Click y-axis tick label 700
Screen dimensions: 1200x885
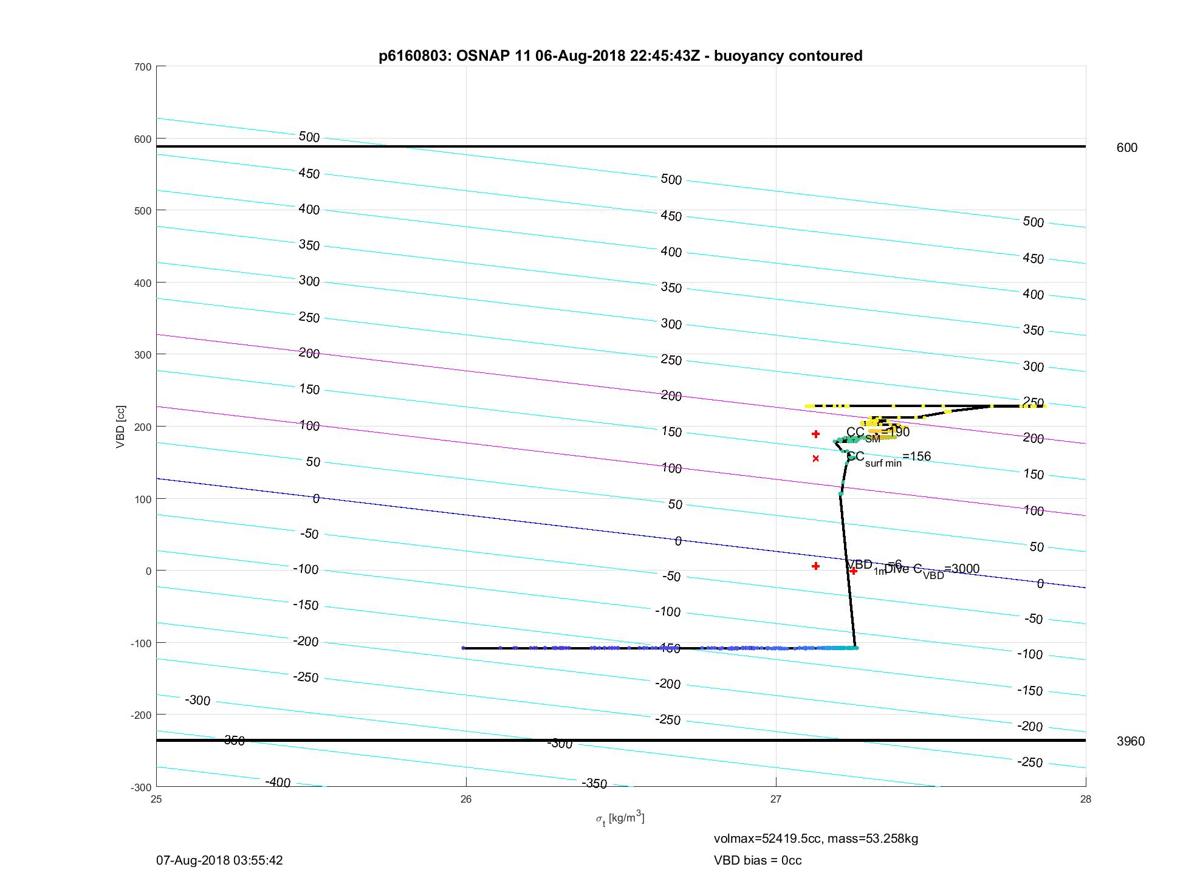coord(142,67)
